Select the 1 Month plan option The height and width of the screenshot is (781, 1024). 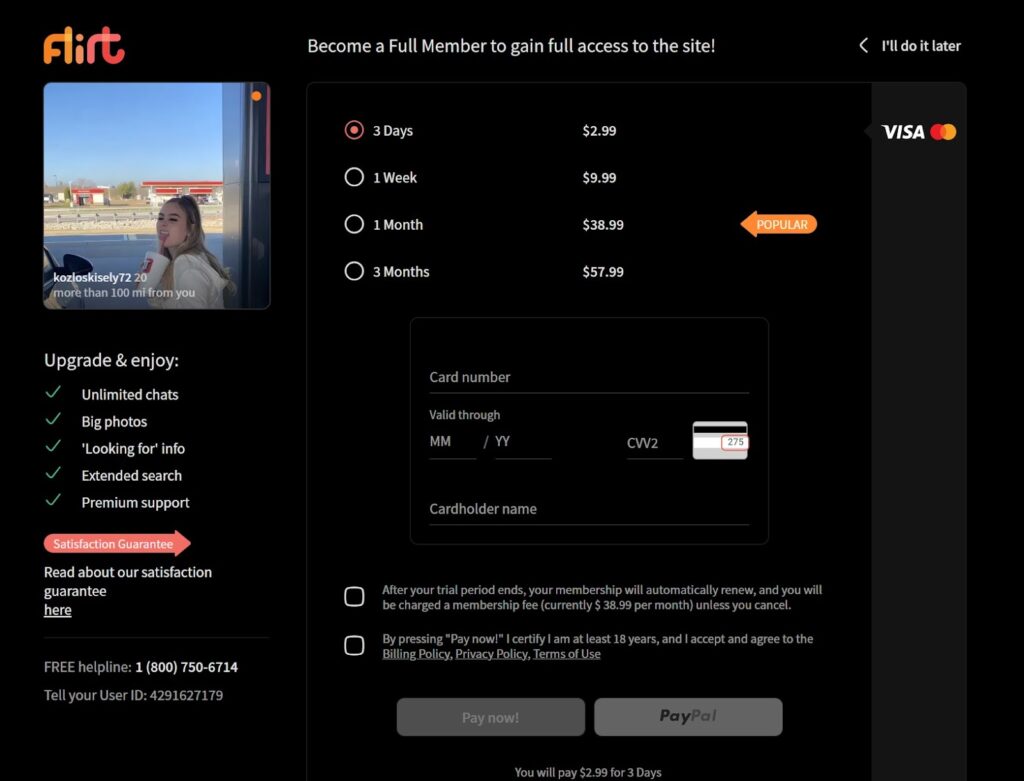click(354, 224)
